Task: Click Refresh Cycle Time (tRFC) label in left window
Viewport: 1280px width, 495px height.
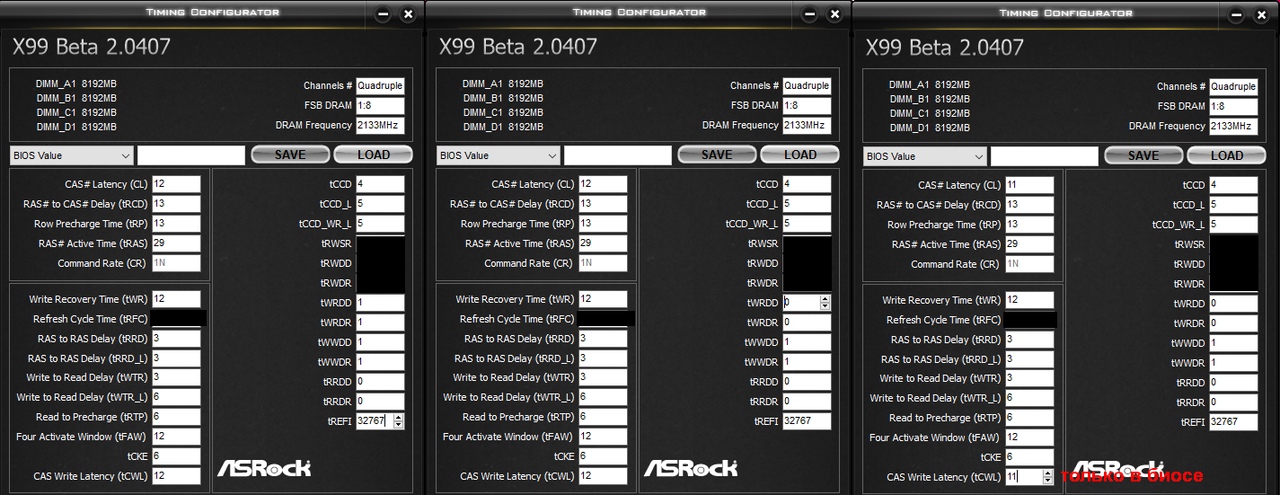Action: click(90, 319)
